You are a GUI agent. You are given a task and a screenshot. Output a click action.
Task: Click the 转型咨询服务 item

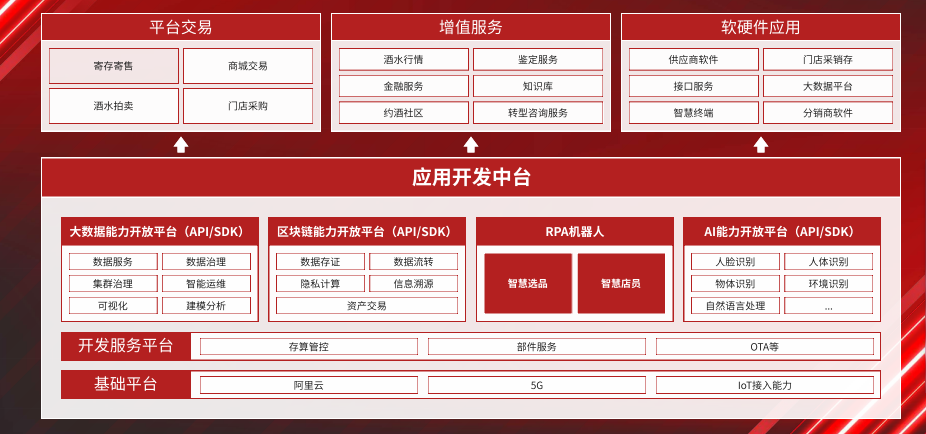click(538, 113)
